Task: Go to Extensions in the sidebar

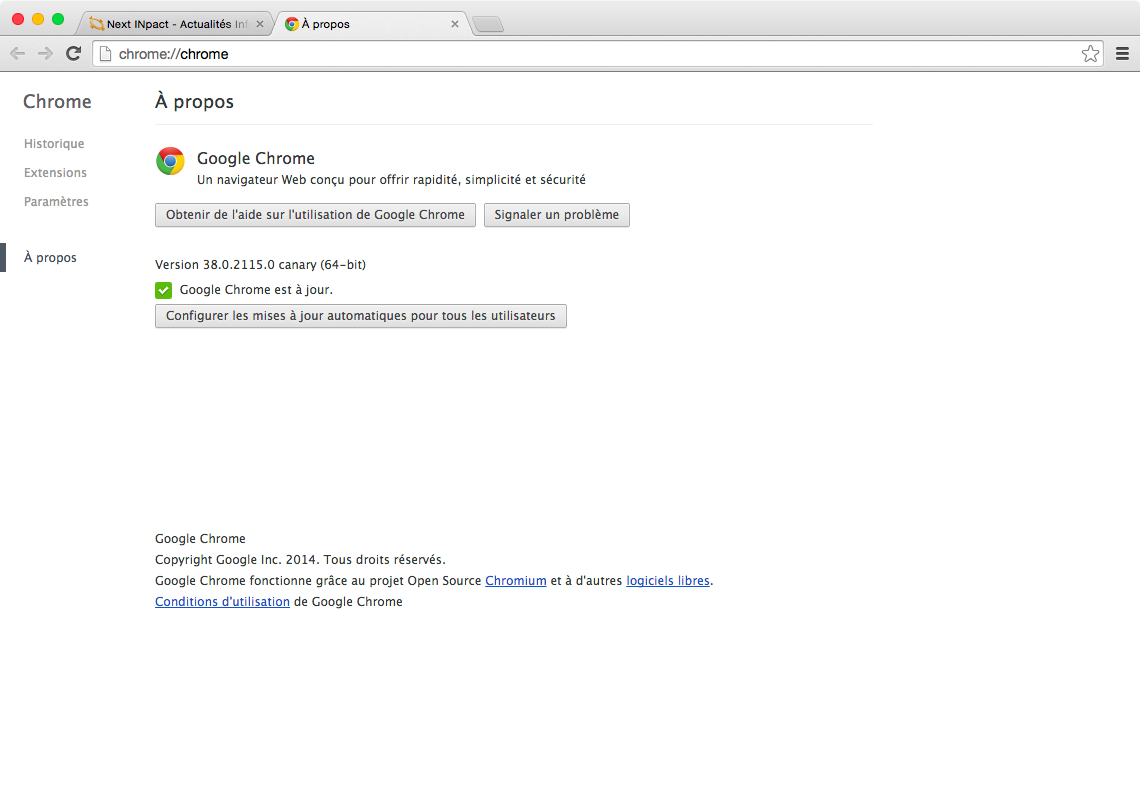Action: tap(55, 173)
